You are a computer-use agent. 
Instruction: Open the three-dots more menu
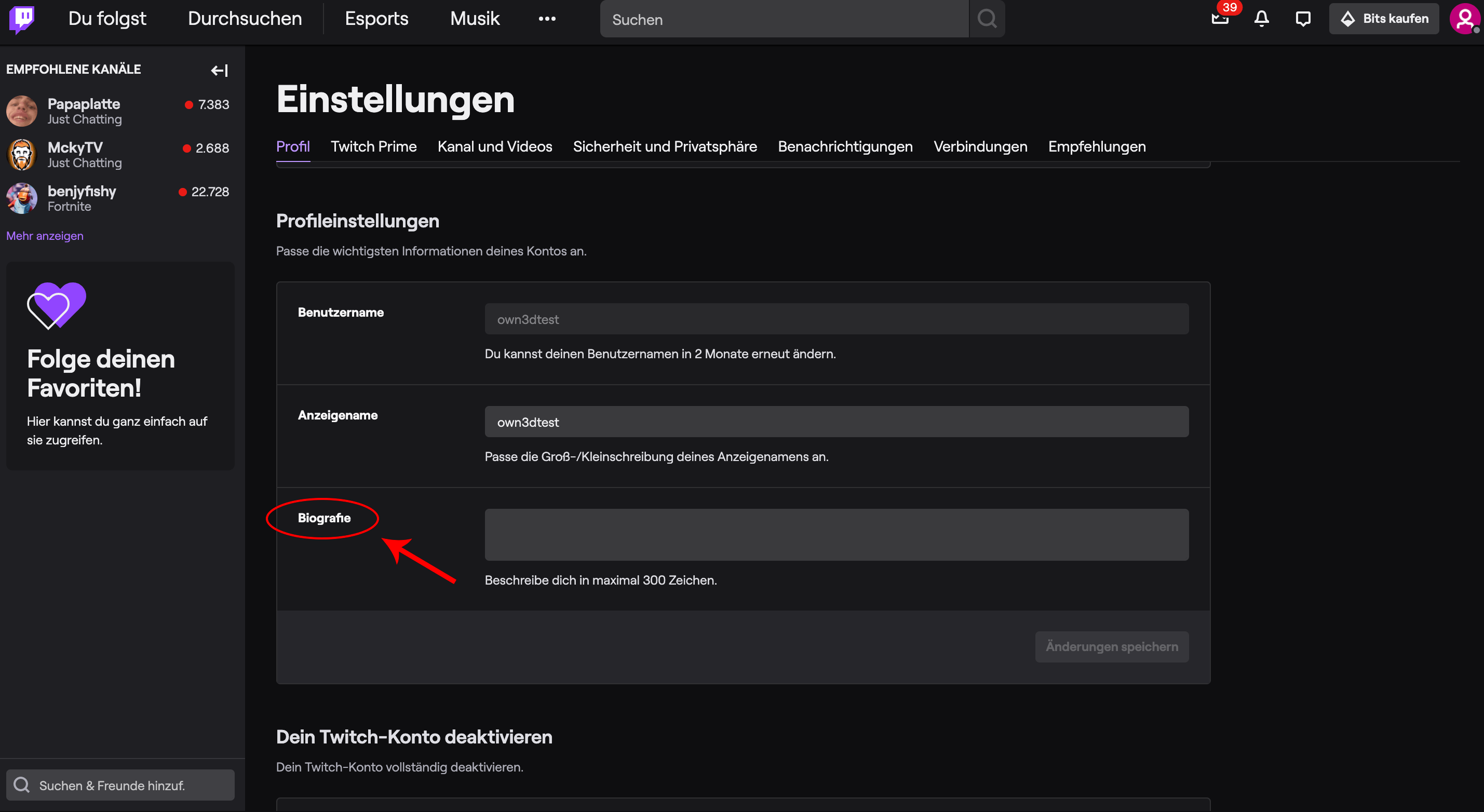point(547,18)
